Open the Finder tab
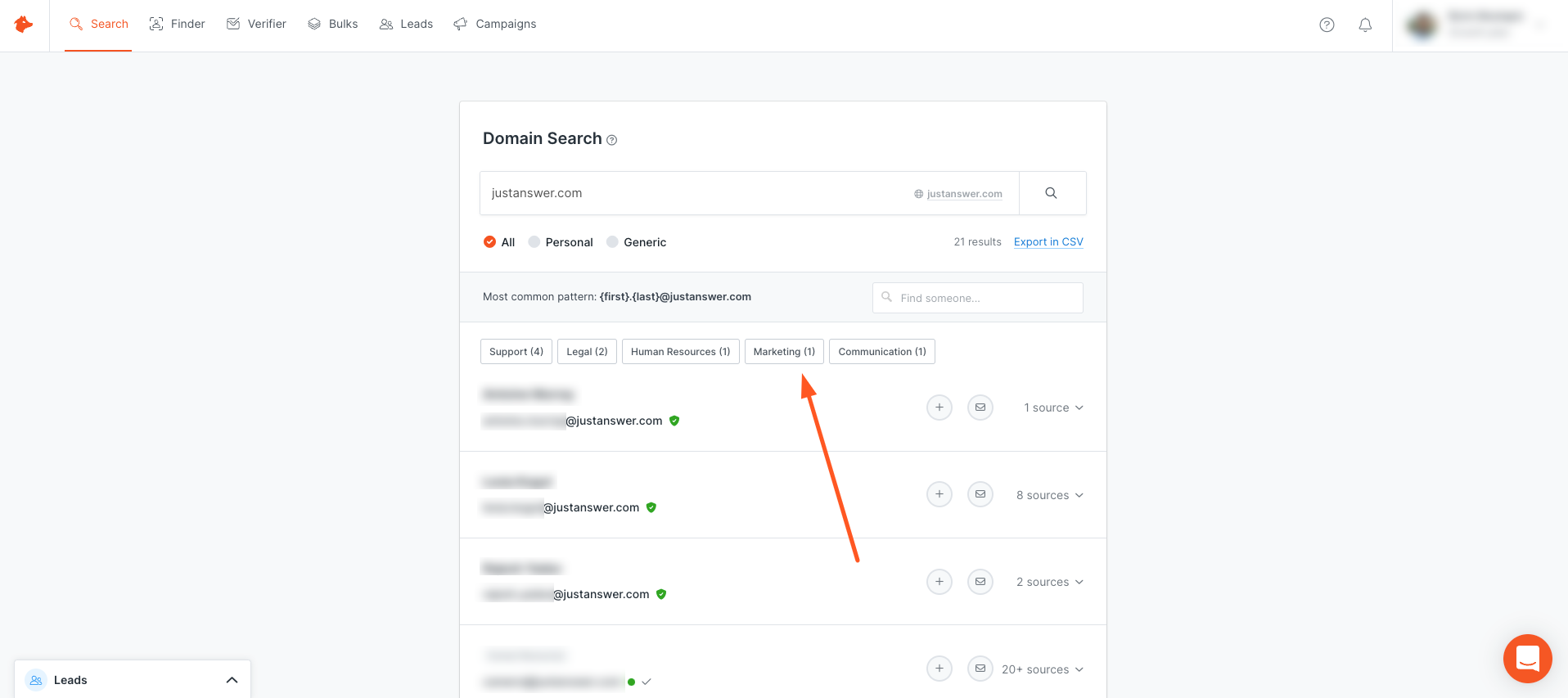Viewport: 1568px width, 698px height. 177,25
